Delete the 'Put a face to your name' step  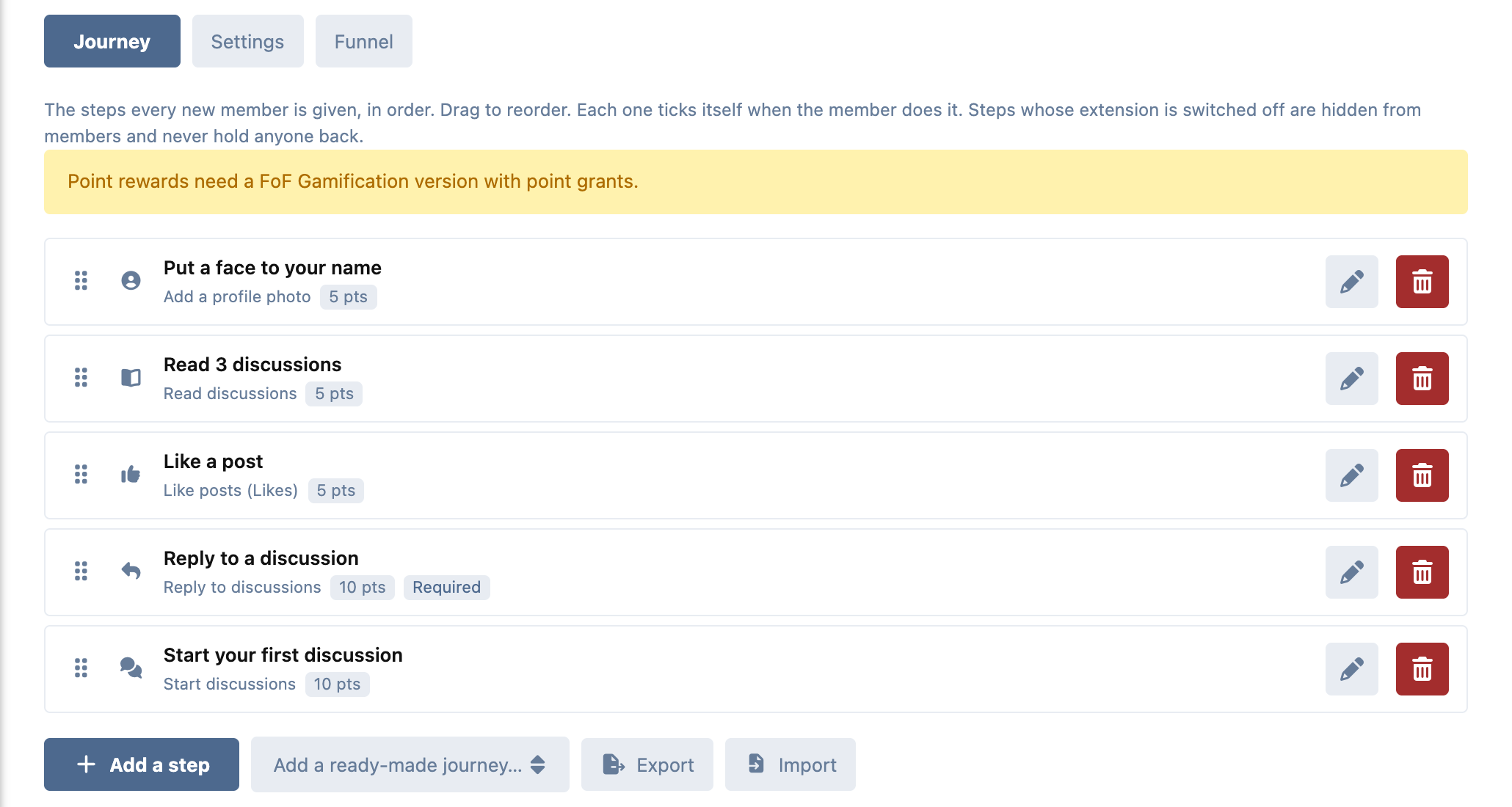point(1422,282)
